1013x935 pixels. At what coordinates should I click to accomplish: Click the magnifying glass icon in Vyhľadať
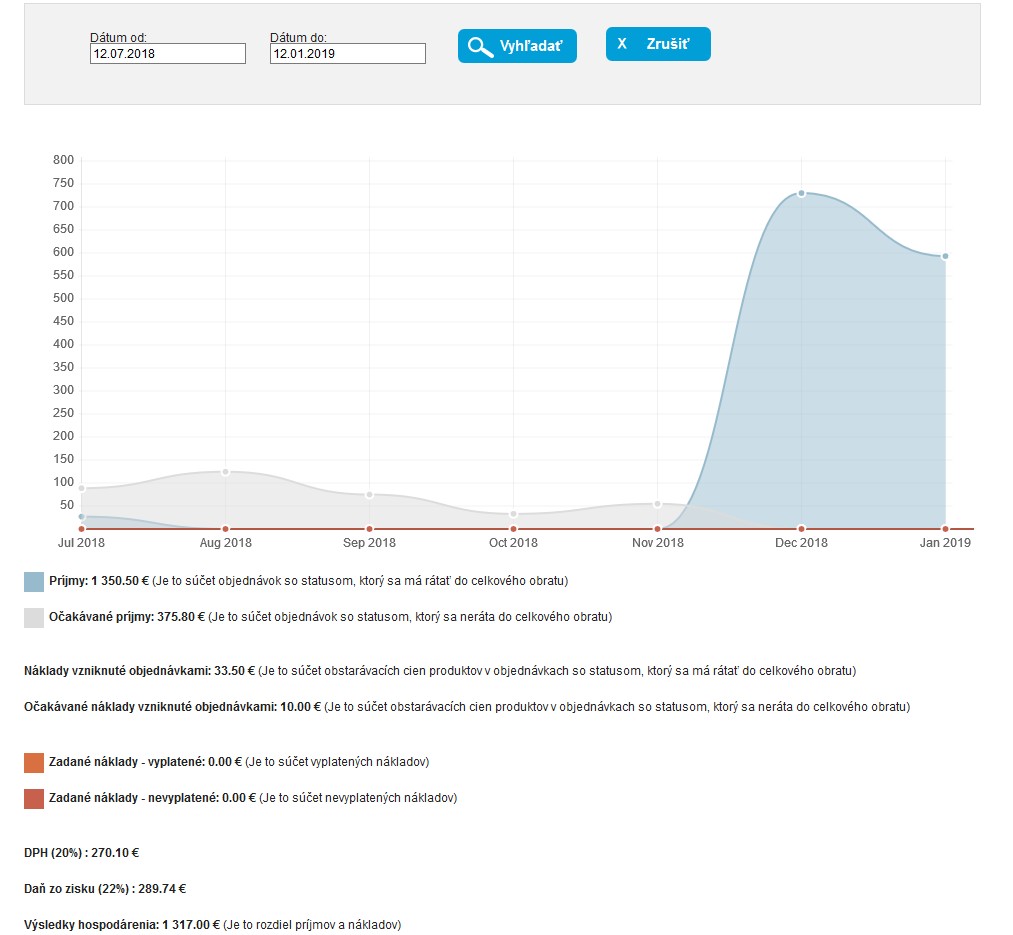[x=480, y=47]
